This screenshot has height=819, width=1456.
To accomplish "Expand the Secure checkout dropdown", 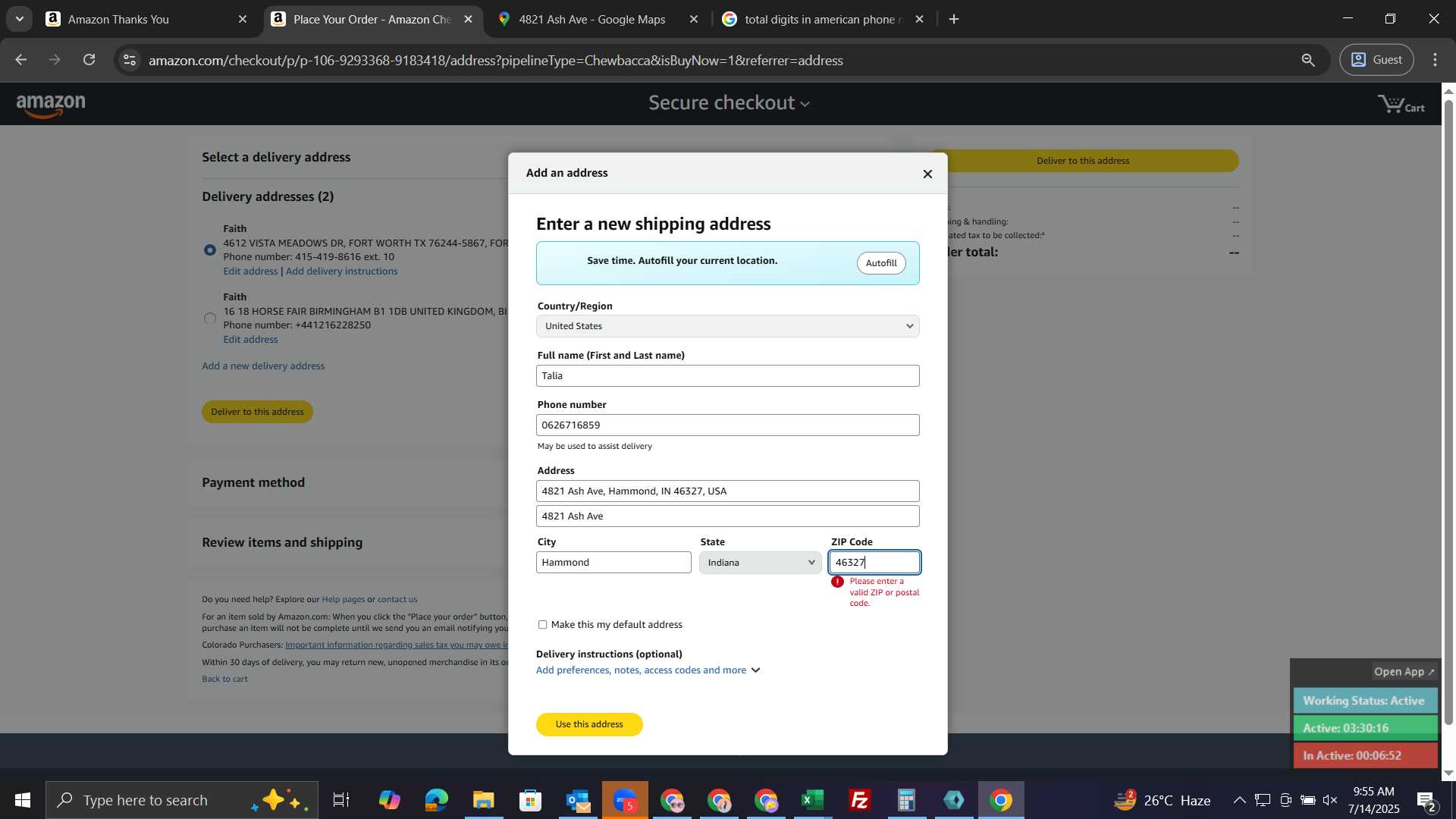I will pyautogui.click(x=729, y=102).
